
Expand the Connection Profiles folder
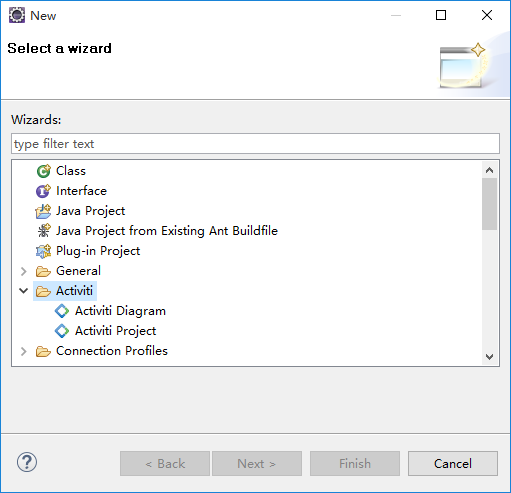[x=23, y=351]
